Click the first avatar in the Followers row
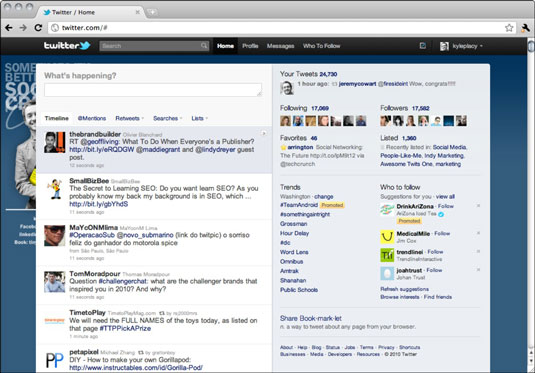 386,120
